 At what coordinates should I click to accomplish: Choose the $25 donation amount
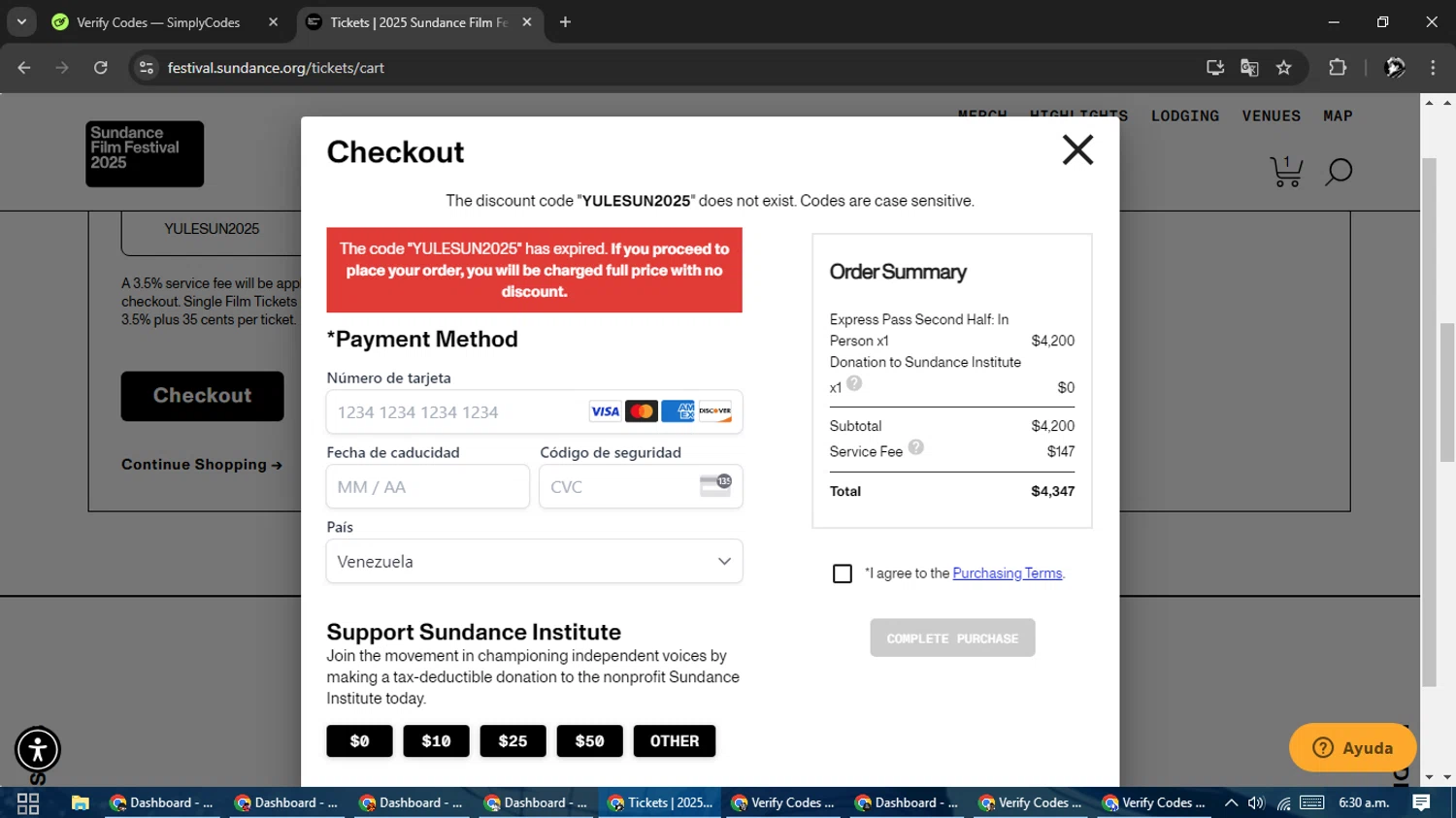(513, 741)
